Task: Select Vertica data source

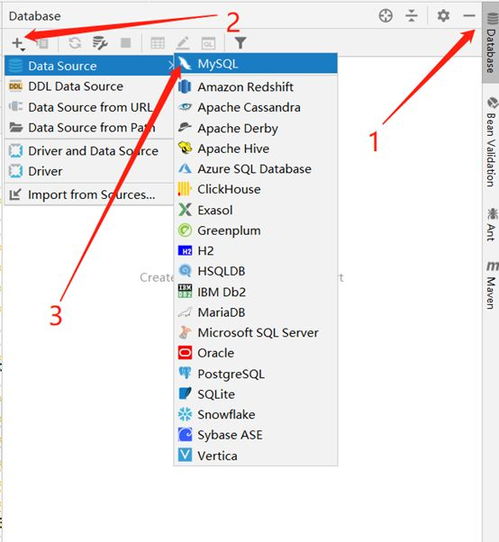Action: [256, 456]
